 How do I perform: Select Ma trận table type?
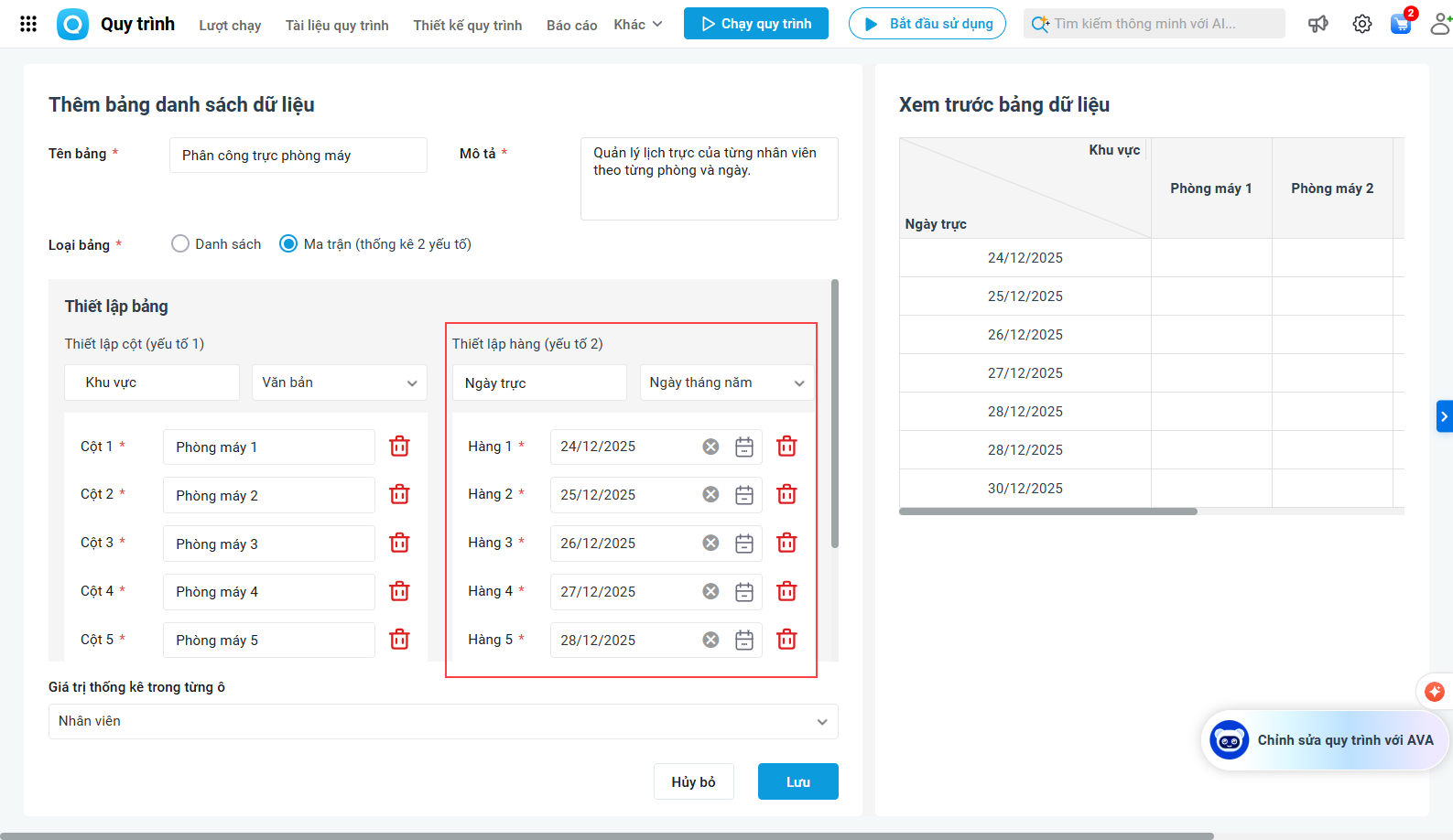point(288,244)
